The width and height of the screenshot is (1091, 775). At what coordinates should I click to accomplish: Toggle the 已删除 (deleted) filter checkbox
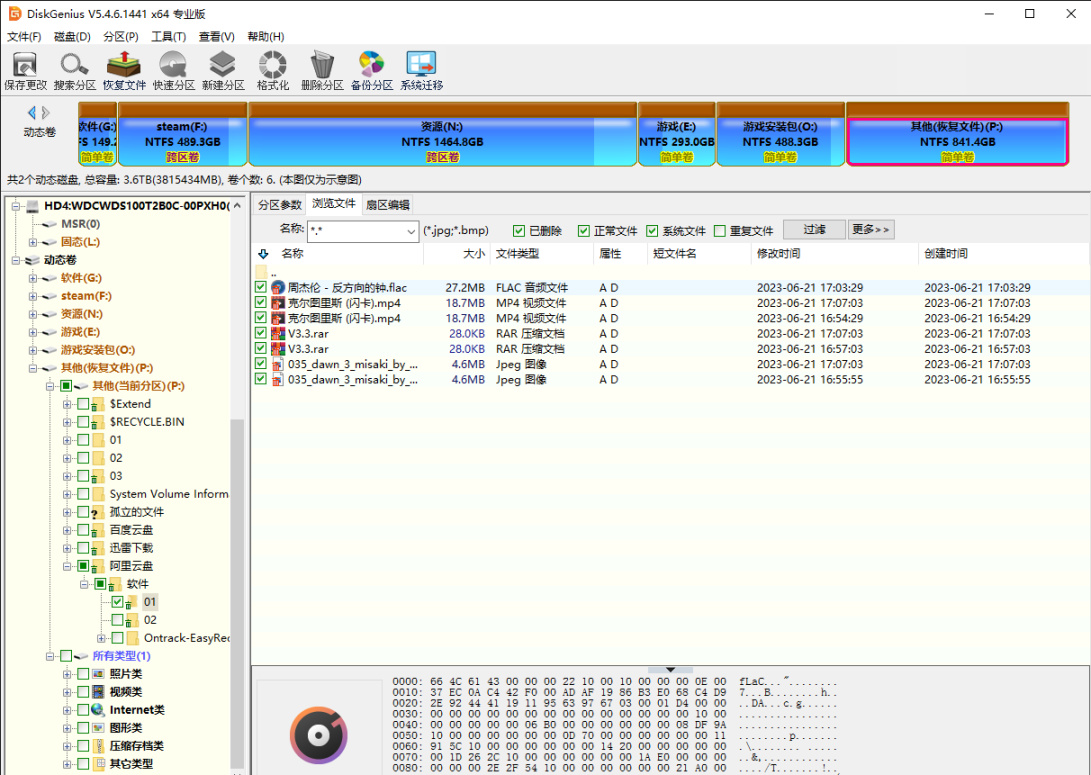point(518,230)
